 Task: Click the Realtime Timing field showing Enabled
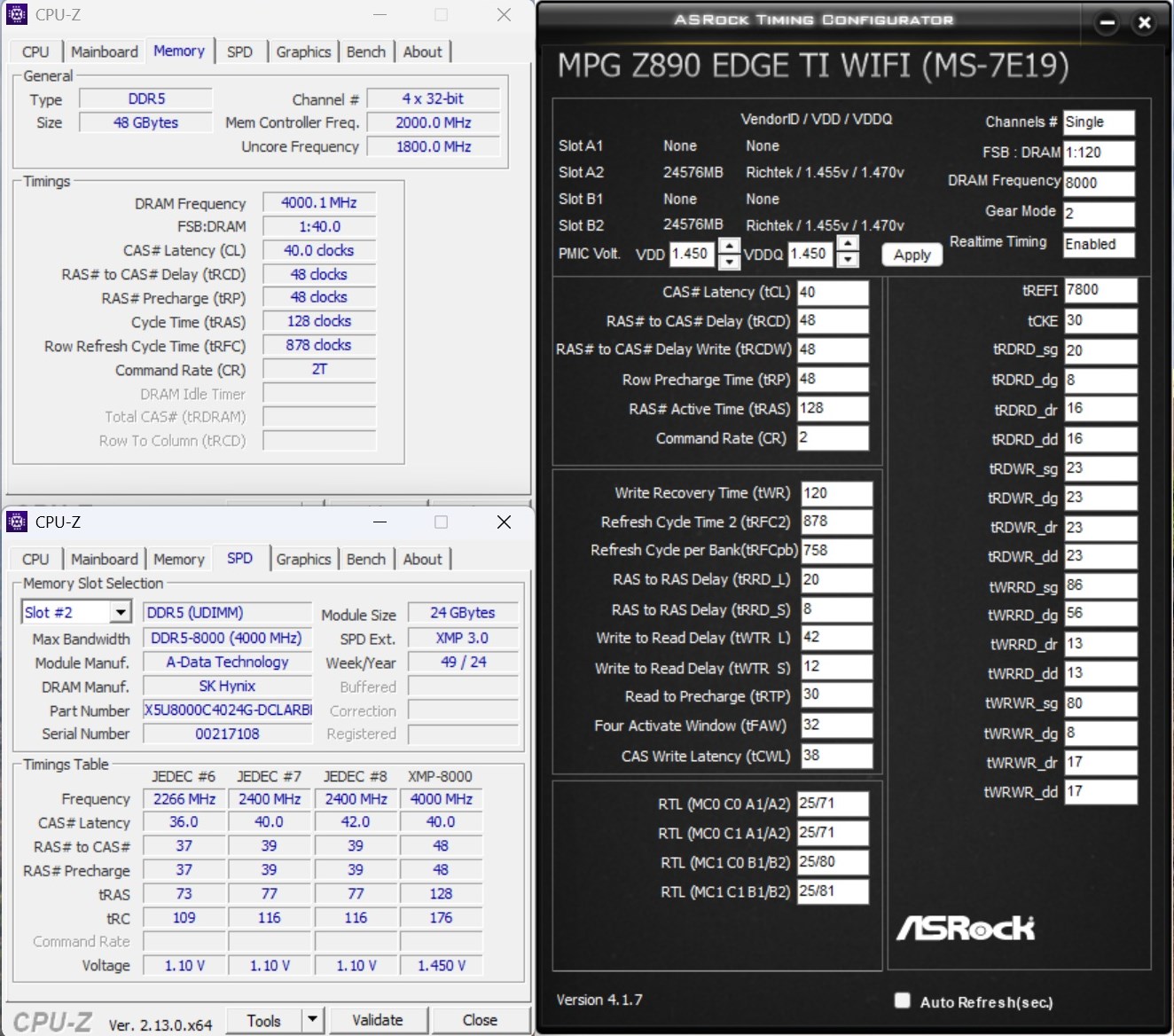click(x=1099, y=245)
